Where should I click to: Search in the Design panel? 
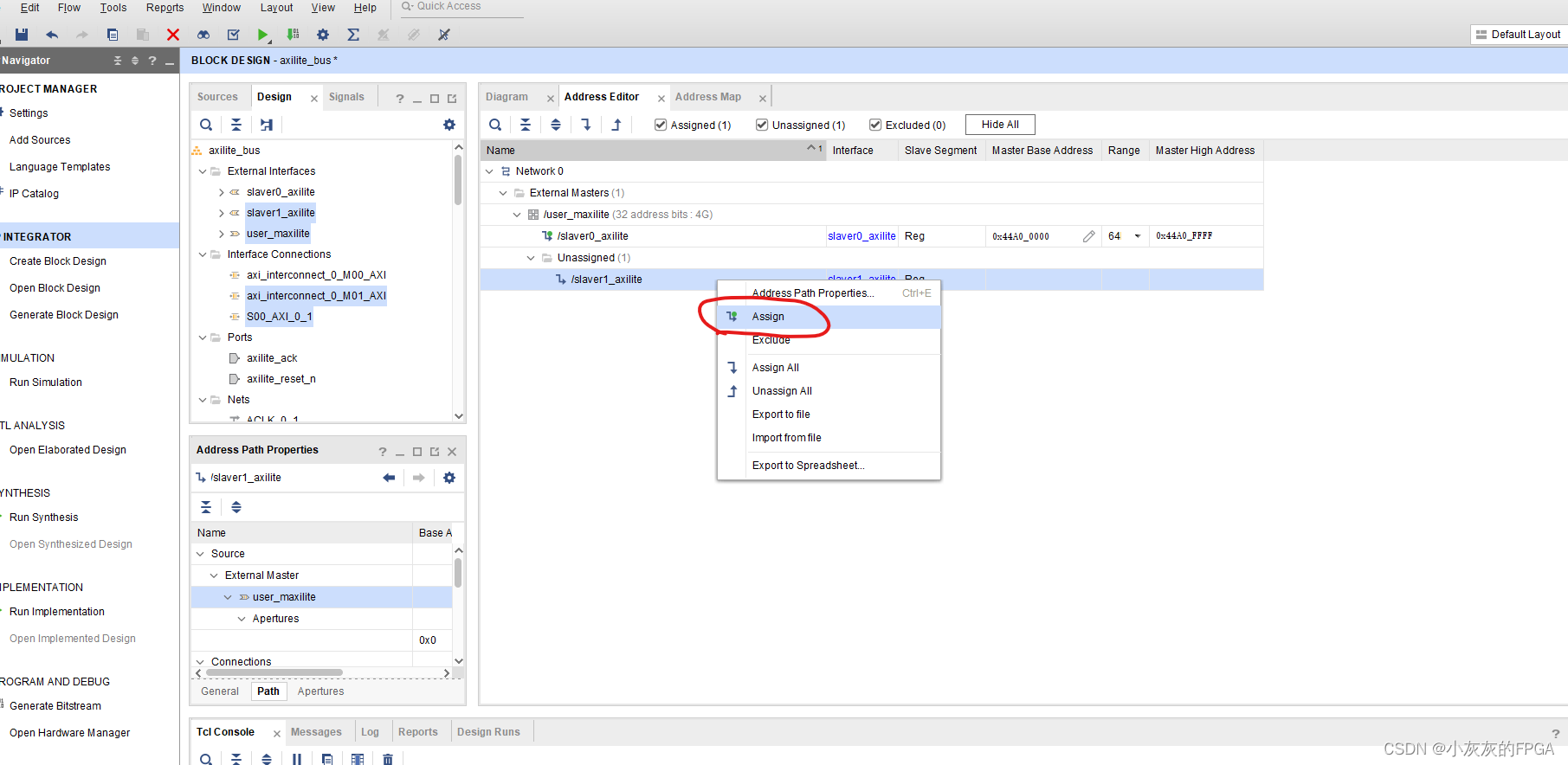click(x=206, y=125)
